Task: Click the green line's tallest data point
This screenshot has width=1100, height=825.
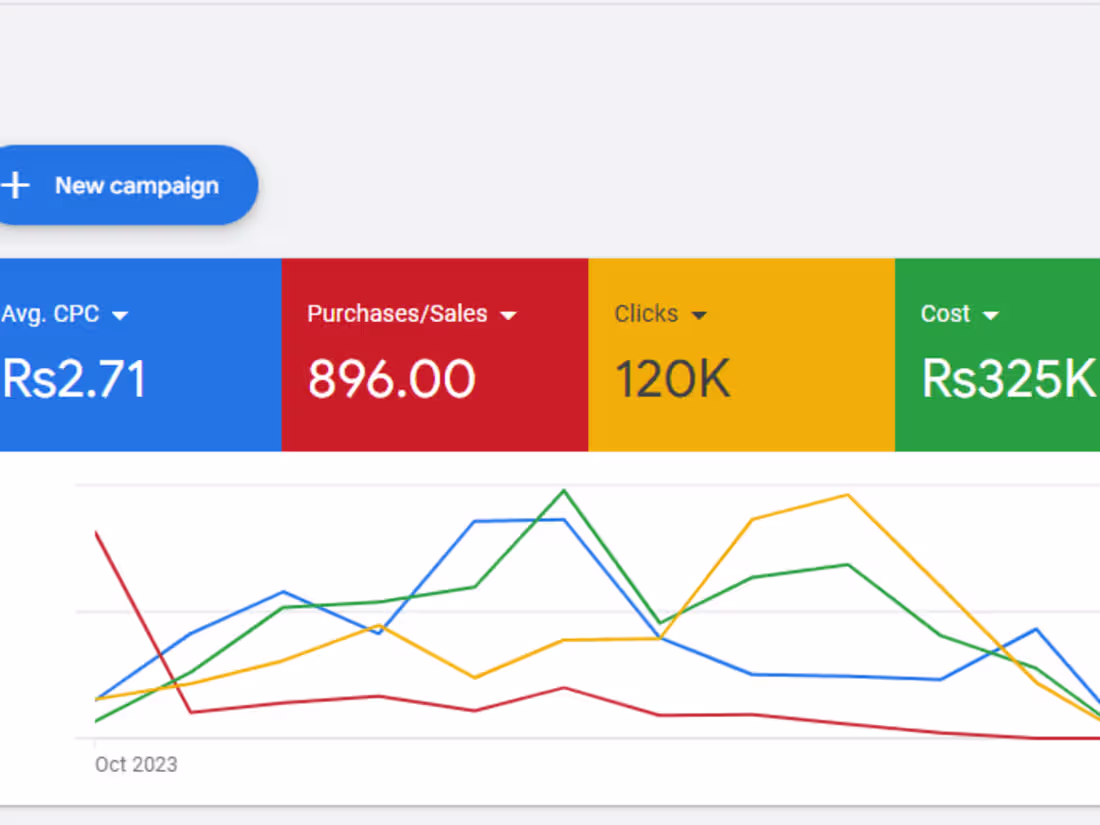Action: click(563, 491)
